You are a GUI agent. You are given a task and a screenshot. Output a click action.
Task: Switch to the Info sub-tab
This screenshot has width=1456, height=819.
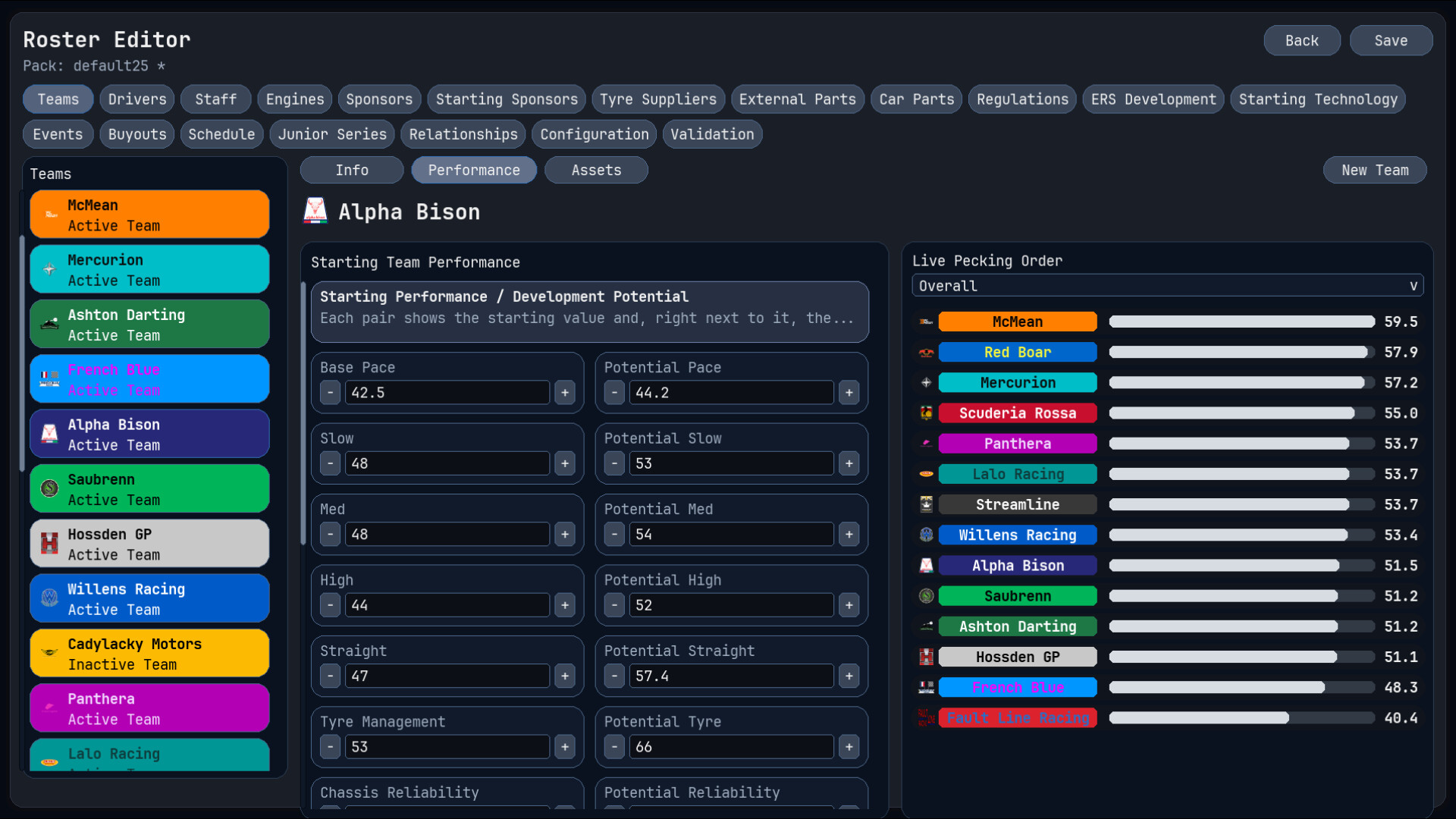click(x=352, y=170)
